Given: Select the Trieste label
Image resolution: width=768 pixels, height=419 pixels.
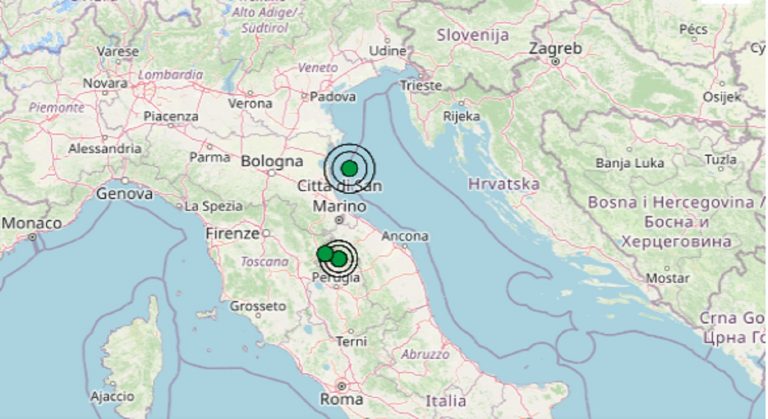Looking at the screenshot, I should click(421, 86).
